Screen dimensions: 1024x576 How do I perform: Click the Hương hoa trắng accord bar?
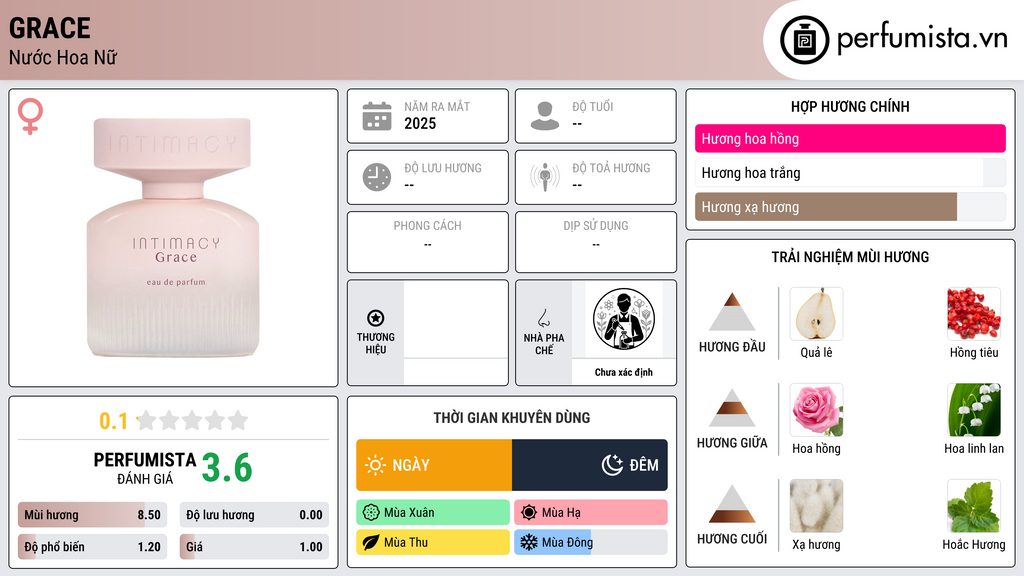850,172
